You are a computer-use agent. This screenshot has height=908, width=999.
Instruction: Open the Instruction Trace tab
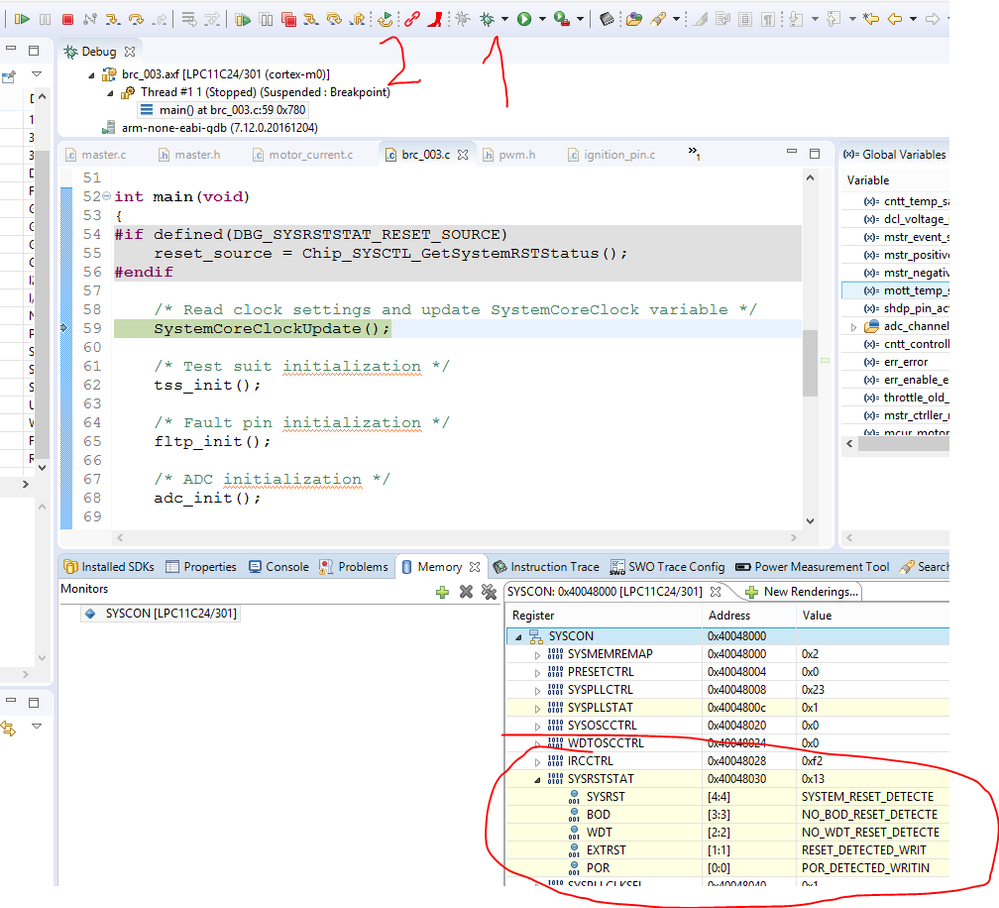click(x=547, y=566)
